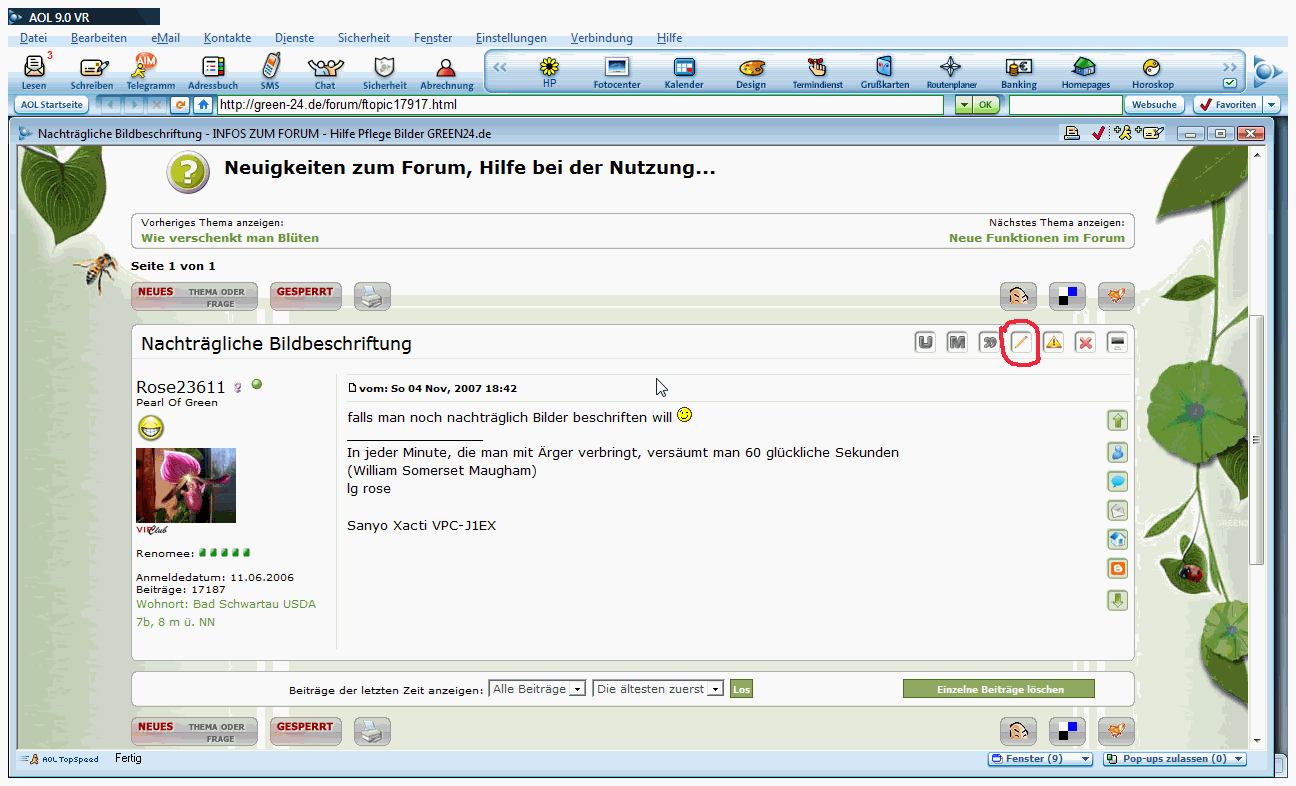The height and width of the screenshot is (786, 1296).
Task: Open the AOL Telegramm tool
Action: coord(150,72)
